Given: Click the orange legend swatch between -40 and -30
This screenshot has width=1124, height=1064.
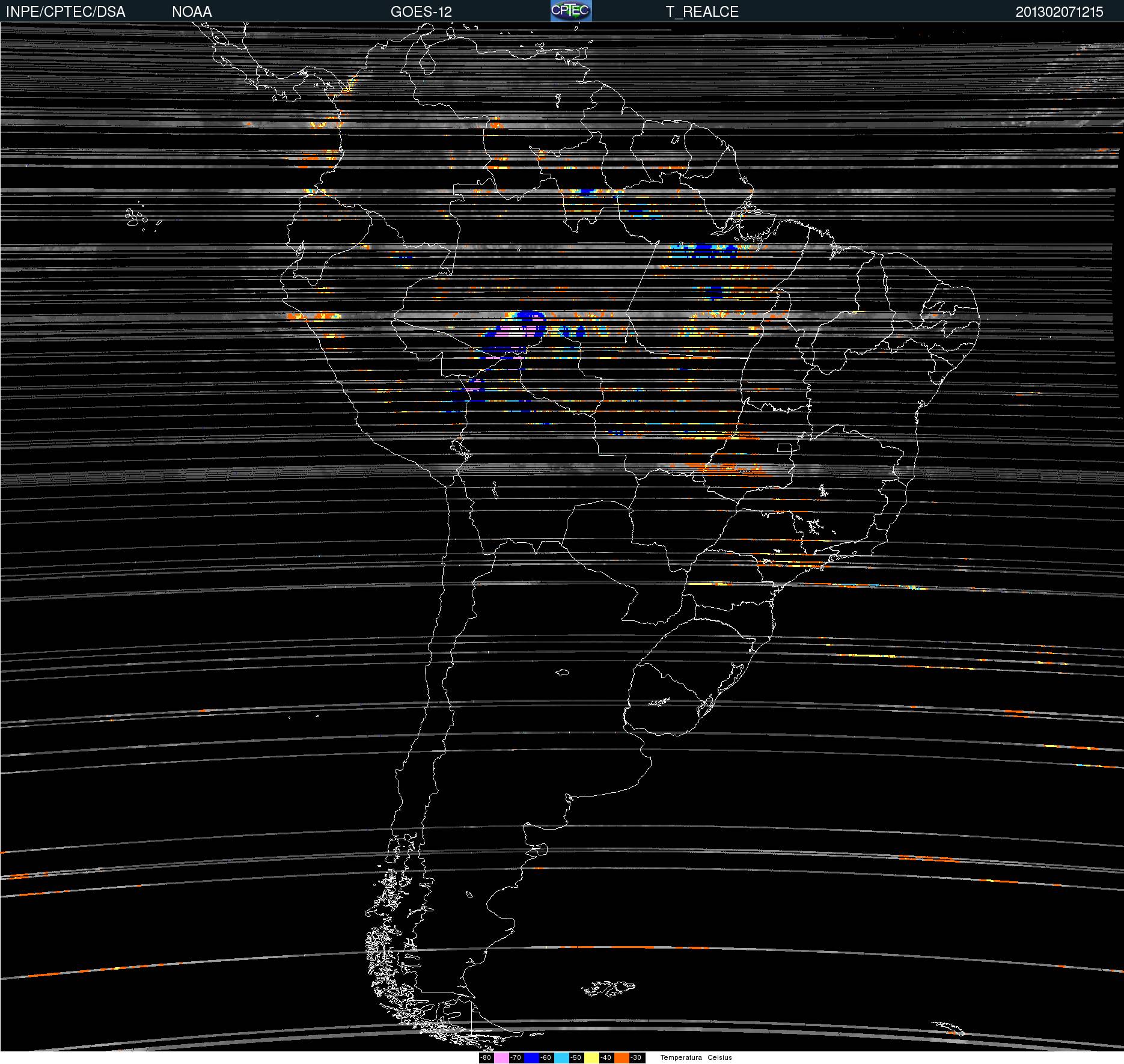Looking at the screenshot, I should [622, 1057].
